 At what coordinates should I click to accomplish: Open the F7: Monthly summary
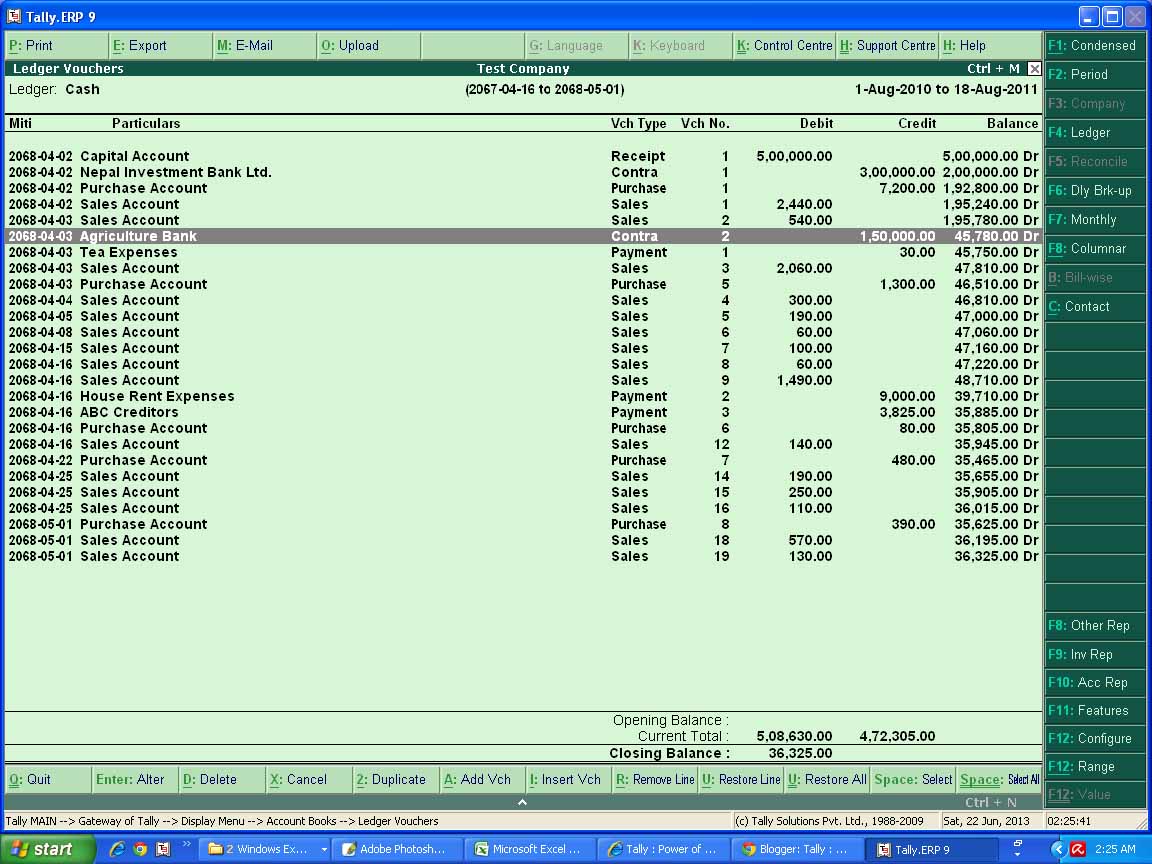1095,220
